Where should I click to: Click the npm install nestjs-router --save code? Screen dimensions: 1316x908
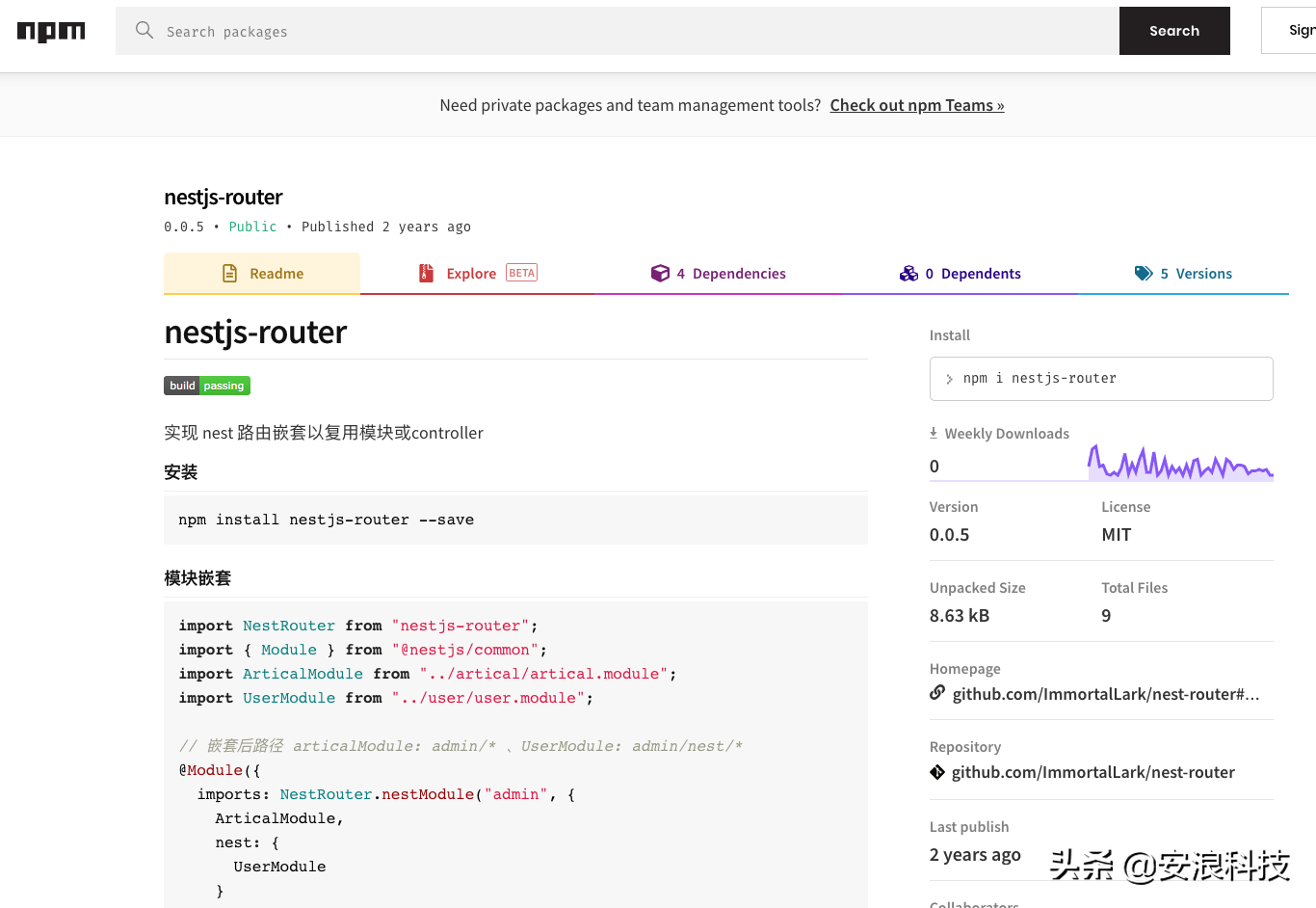pos(327,520)
